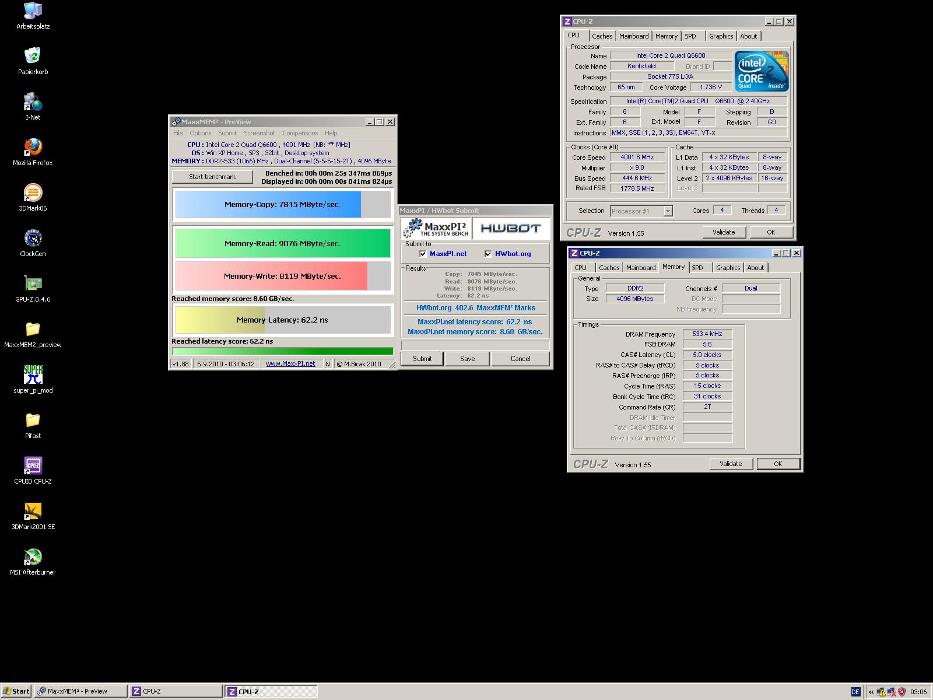This screenshot has width=933, height=700.
Task: Click the Intel Core 2 Quad logo
Action: tap(761, 71)
